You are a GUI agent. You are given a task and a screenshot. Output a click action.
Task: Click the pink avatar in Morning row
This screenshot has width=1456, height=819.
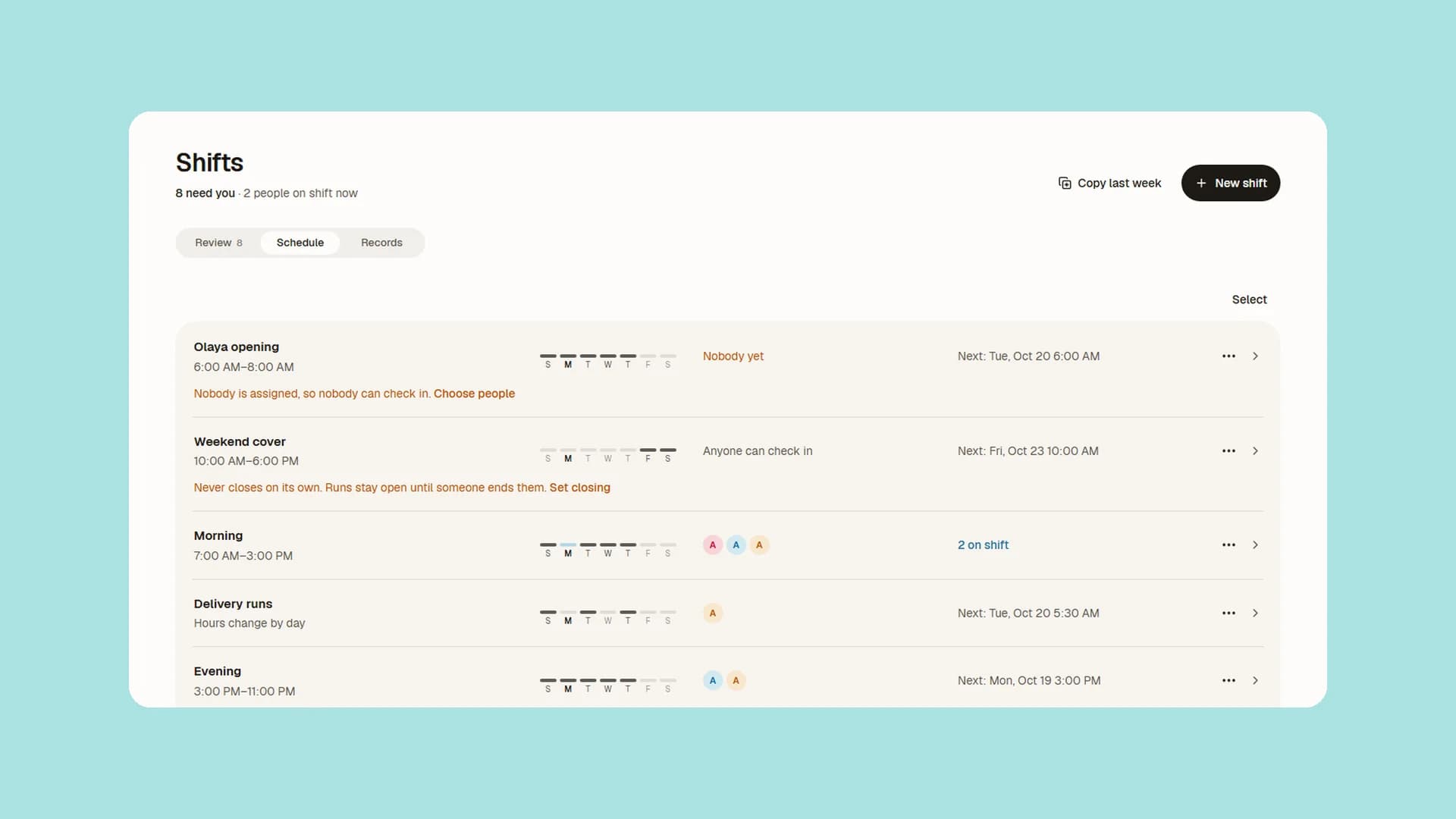click(x=712, y=545)
